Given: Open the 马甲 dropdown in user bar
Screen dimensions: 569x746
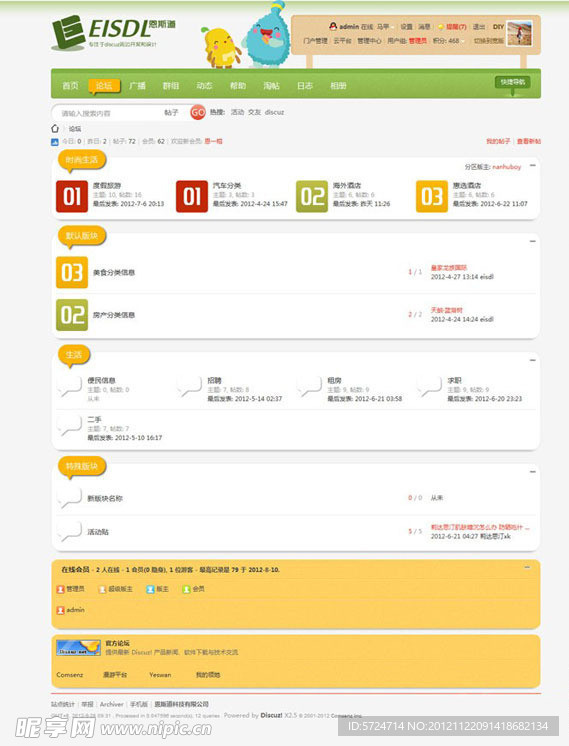Looking at the screenshot, I should (384, 27).
